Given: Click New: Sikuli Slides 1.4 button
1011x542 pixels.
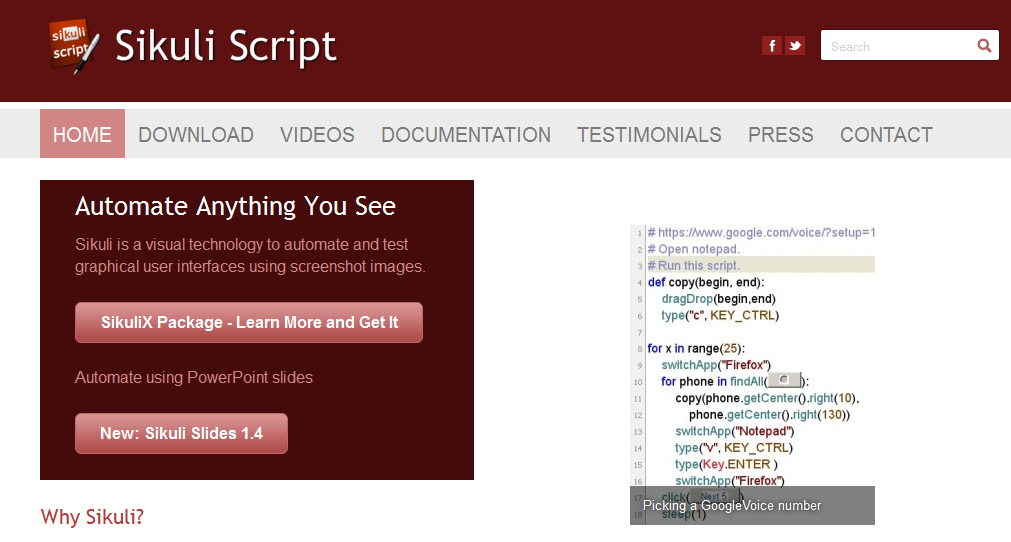Looking at the screenshot, I should pos(181,433).
